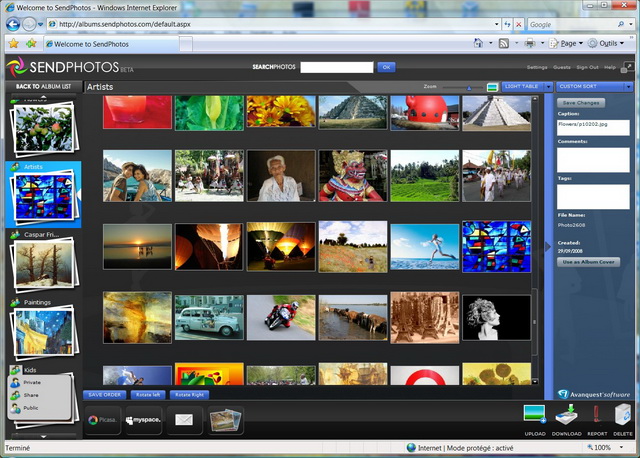This screenshot has height=458, width=640.
Task: Select the motorcycle racer photo thumbnail
Action: (x=280, y=317)
